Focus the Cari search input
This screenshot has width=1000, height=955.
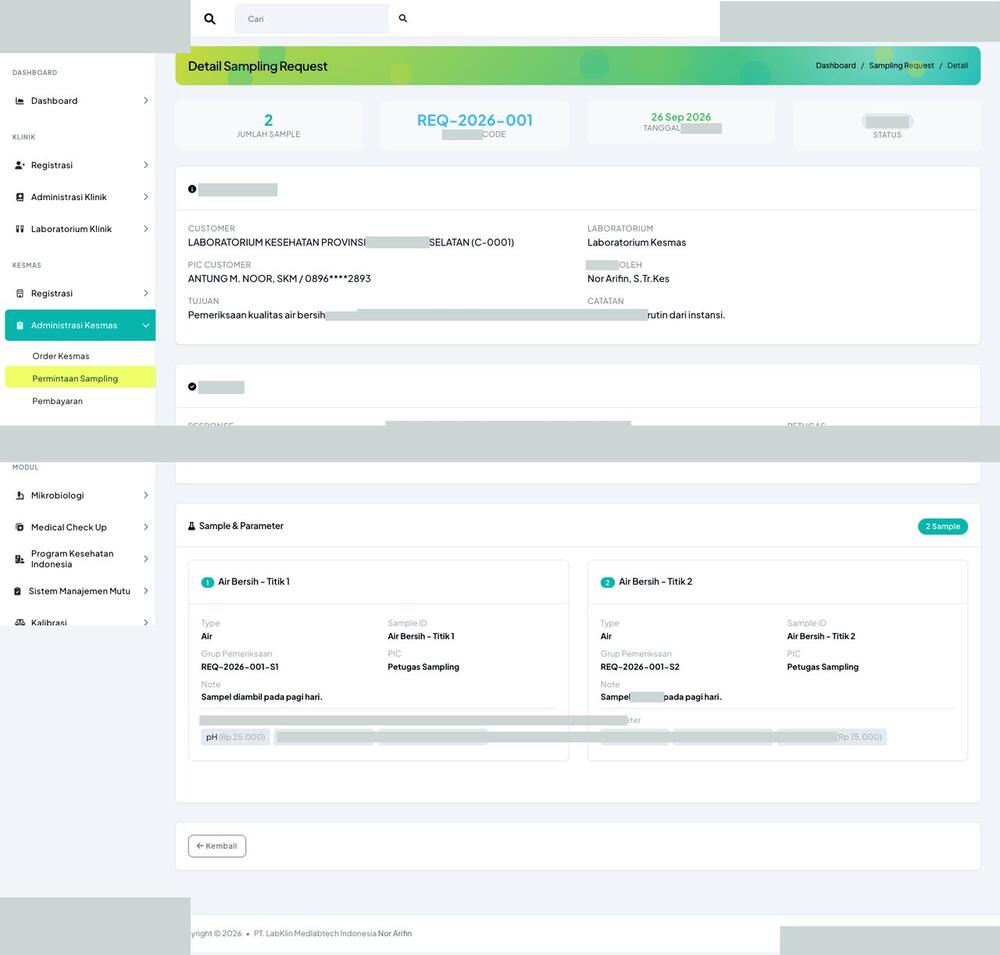coord(312,19)
